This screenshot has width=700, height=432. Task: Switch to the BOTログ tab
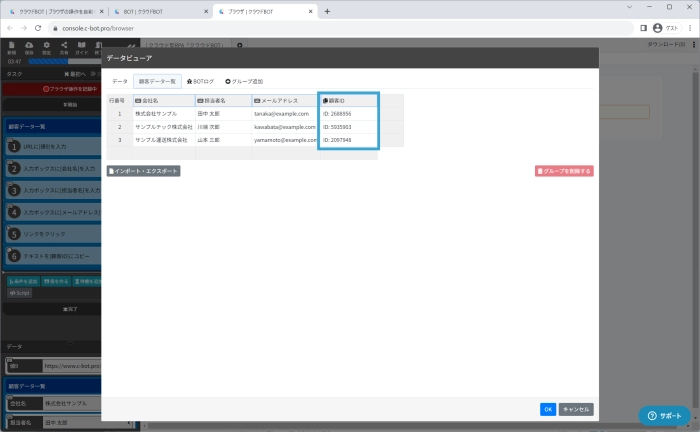tap(201, 80)
